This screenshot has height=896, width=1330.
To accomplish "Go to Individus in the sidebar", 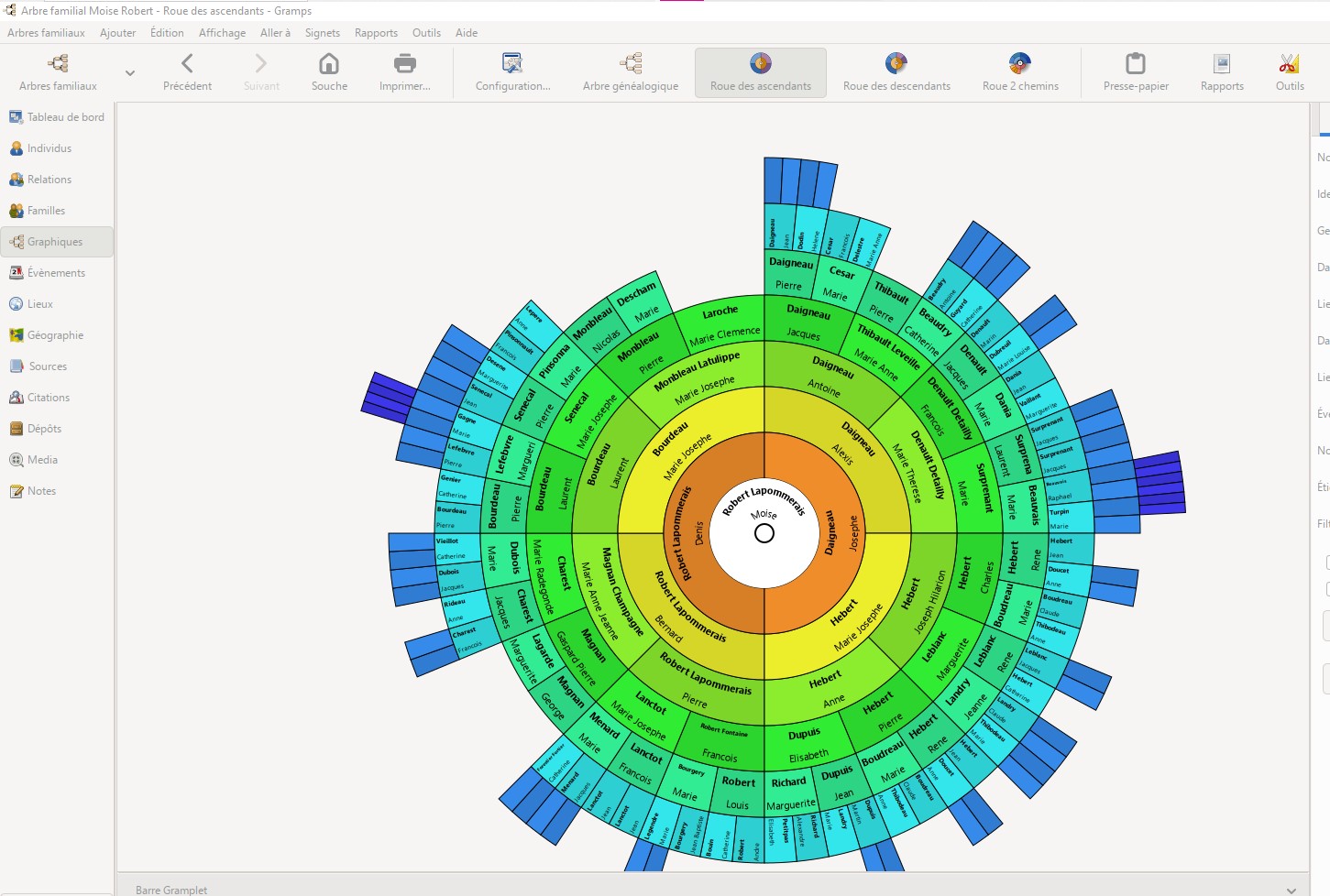I will click(49, 148).
